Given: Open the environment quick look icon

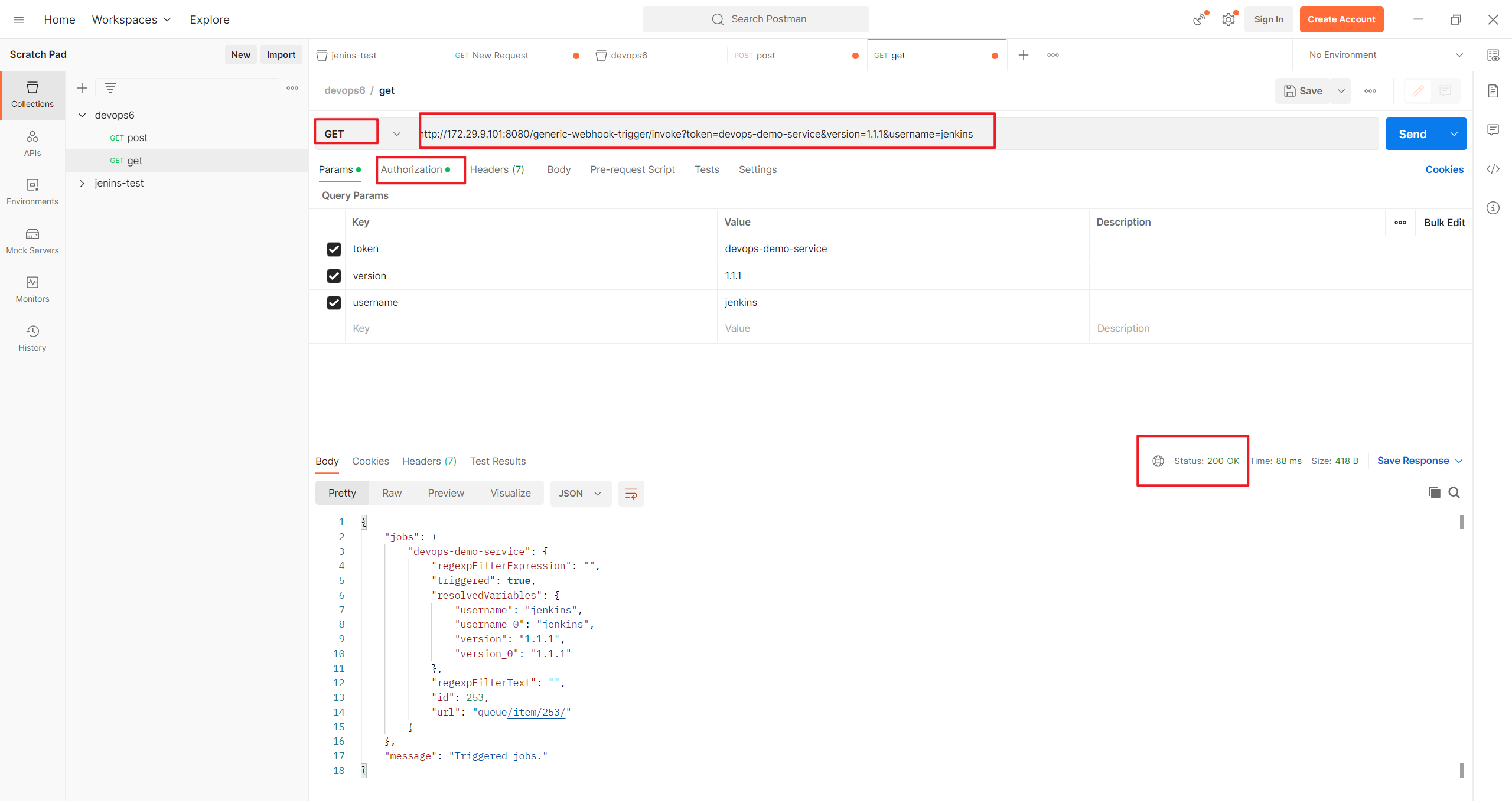Looking at the screenshot, I should (1493, 55).
